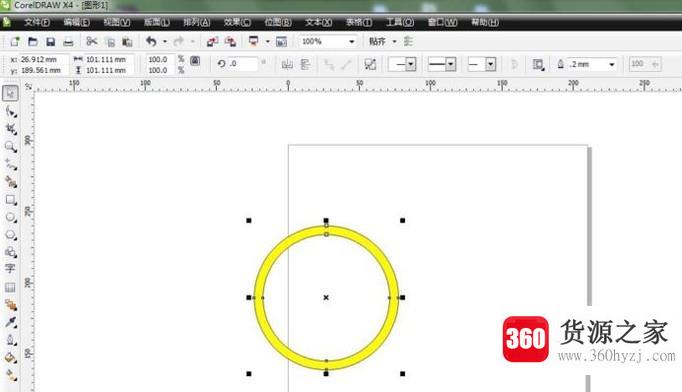Expand the 100% zoom level dropdown
Image resolution: width=682 pixels, height=392 pixels.
[351, 42]
